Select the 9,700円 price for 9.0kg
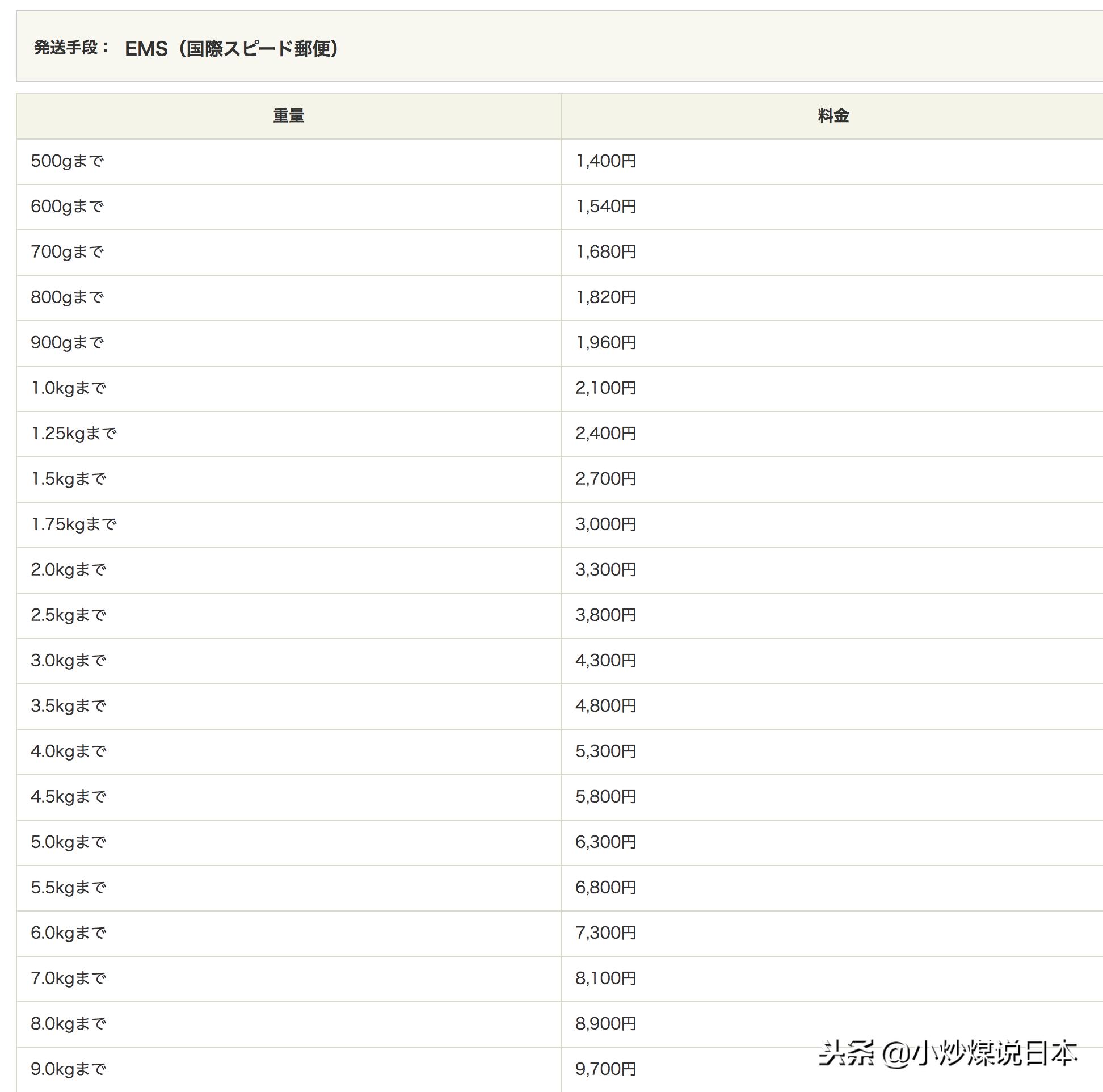This screenshot has width=1103, height=1092. click(x=607, y=1069)
